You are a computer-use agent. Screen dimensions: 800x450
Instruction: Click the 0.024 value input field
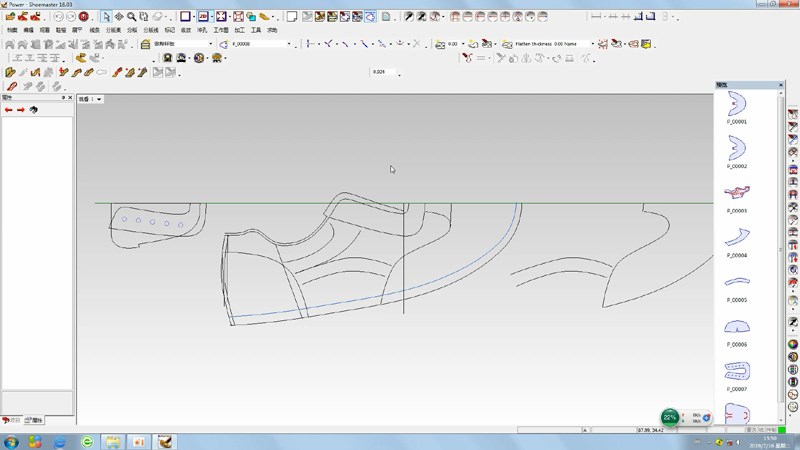(x=381, y=72)
